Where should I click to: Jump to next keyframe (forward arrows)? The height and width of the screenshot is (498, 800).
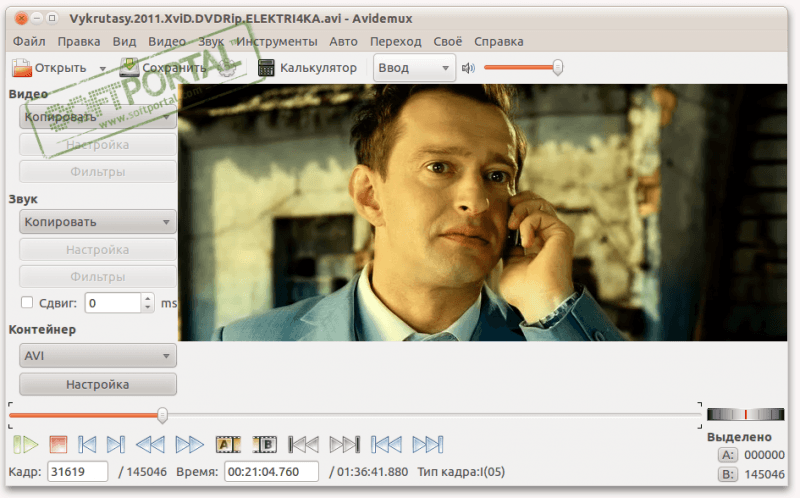coord(189,444)
